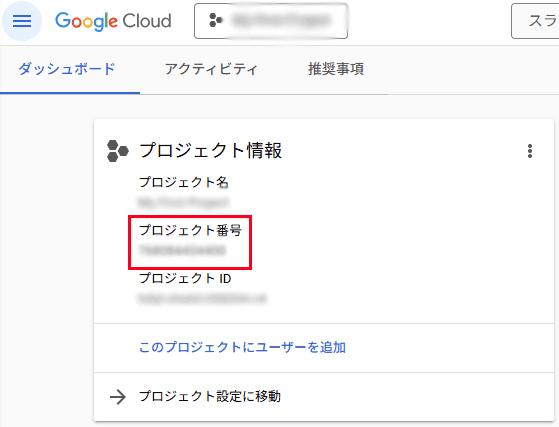Click the arrow icon beside プロジェクト設定に移動
Image resolution: width=559 pixels, height=427 pixels.
[x=118, y=397]
